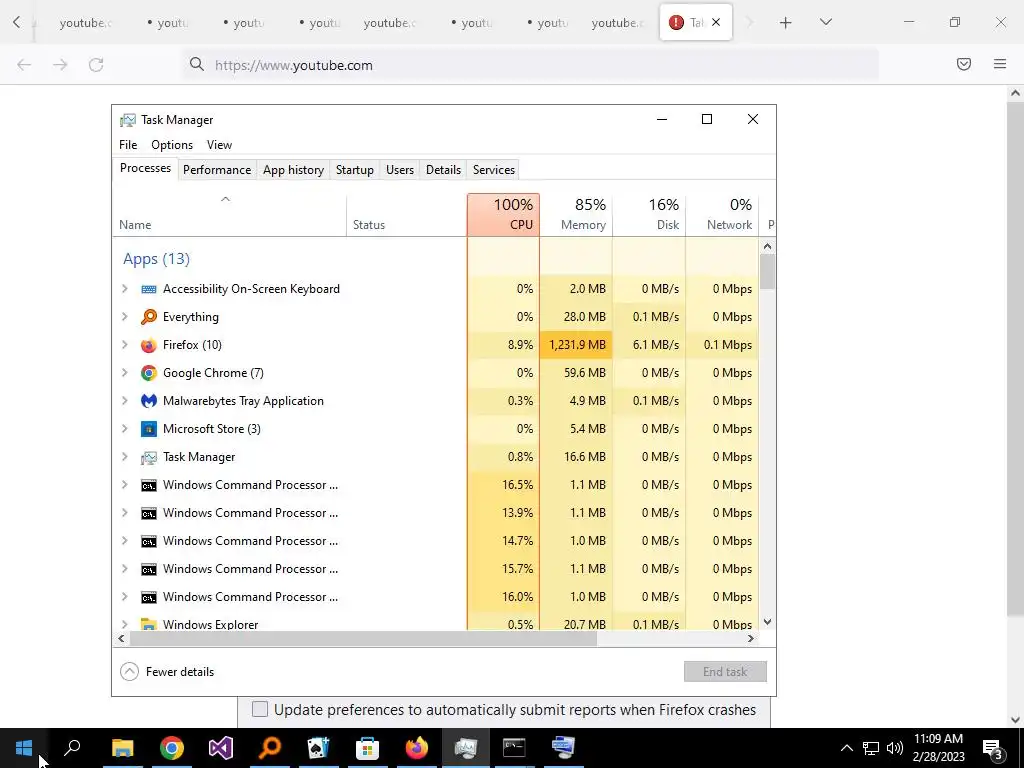Sort processes by Network column header
This screenshot has height=768, width=1024.
tap(722, 215)
